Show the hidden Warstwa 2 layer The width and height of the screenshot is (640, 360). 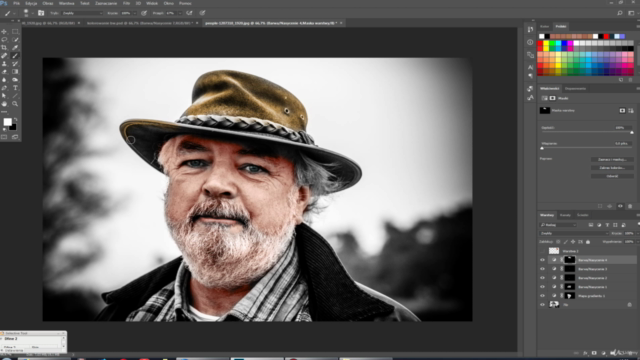542,251
